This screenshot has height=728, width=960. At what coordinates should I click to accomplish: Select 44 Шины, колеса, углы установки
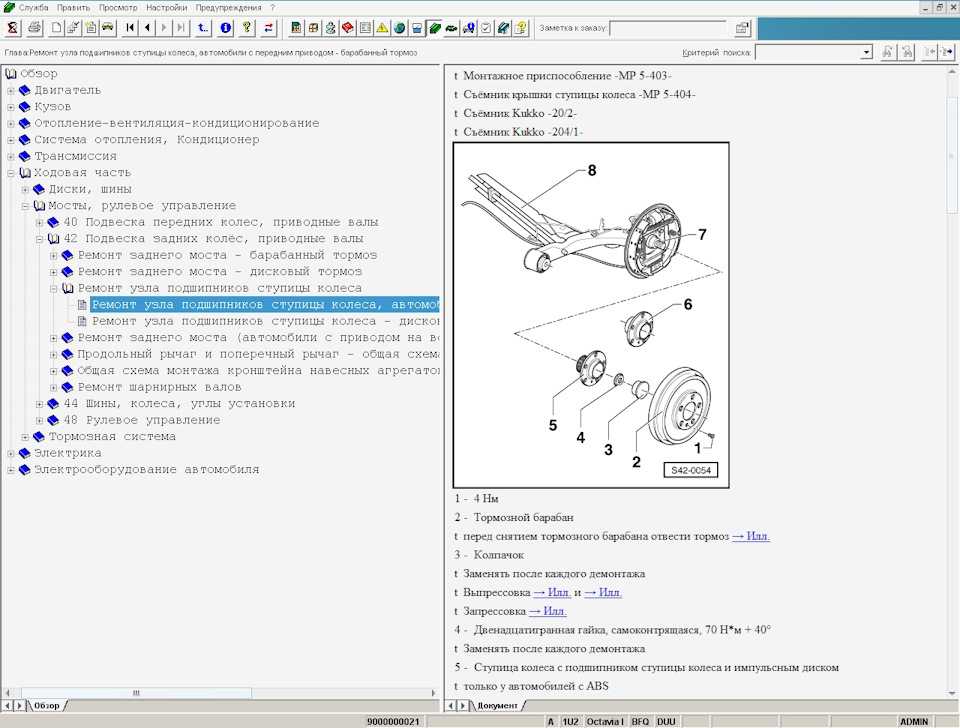pos(179,403)
